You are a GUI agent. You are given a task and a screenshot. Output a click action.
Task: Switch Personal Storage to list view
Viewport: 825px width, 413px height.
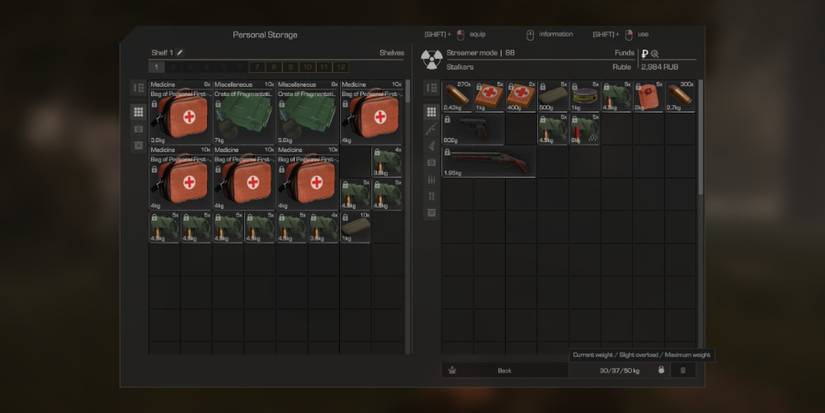tap(139, 88)
